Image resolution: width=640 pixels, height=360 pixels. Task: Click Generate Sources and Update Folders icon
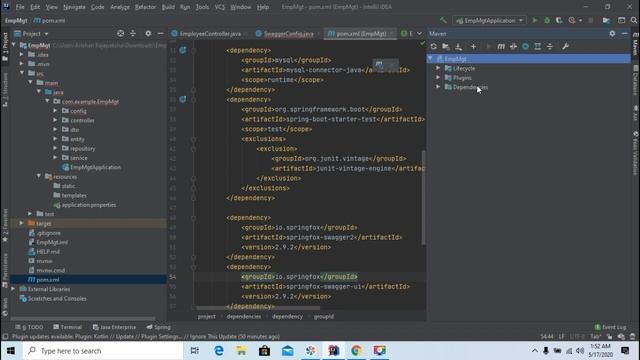point(446,47)
